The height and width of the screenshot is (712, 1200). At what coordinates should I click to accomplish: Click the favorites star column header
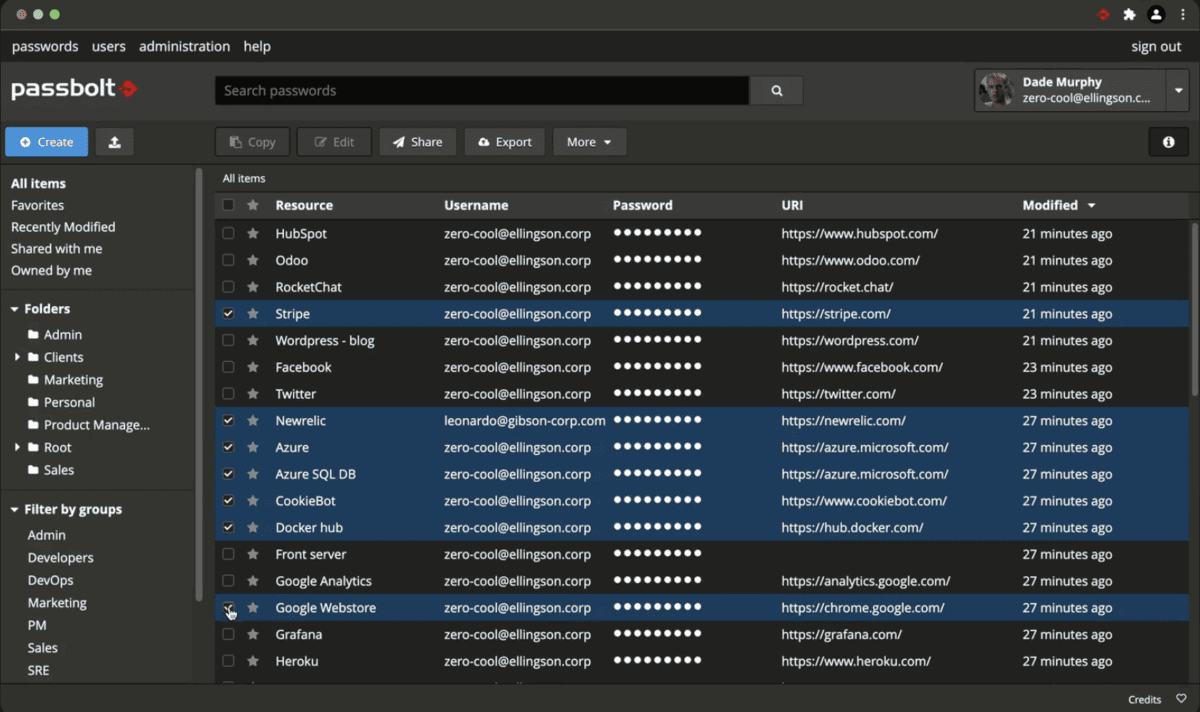click(x=253, y=205)
